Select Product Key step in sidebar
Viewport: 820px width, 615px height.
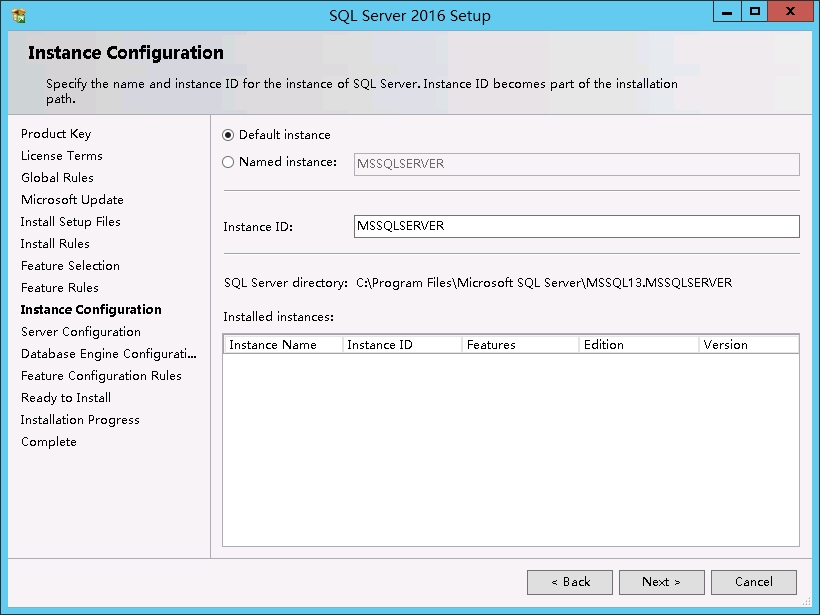coord(56,134)
